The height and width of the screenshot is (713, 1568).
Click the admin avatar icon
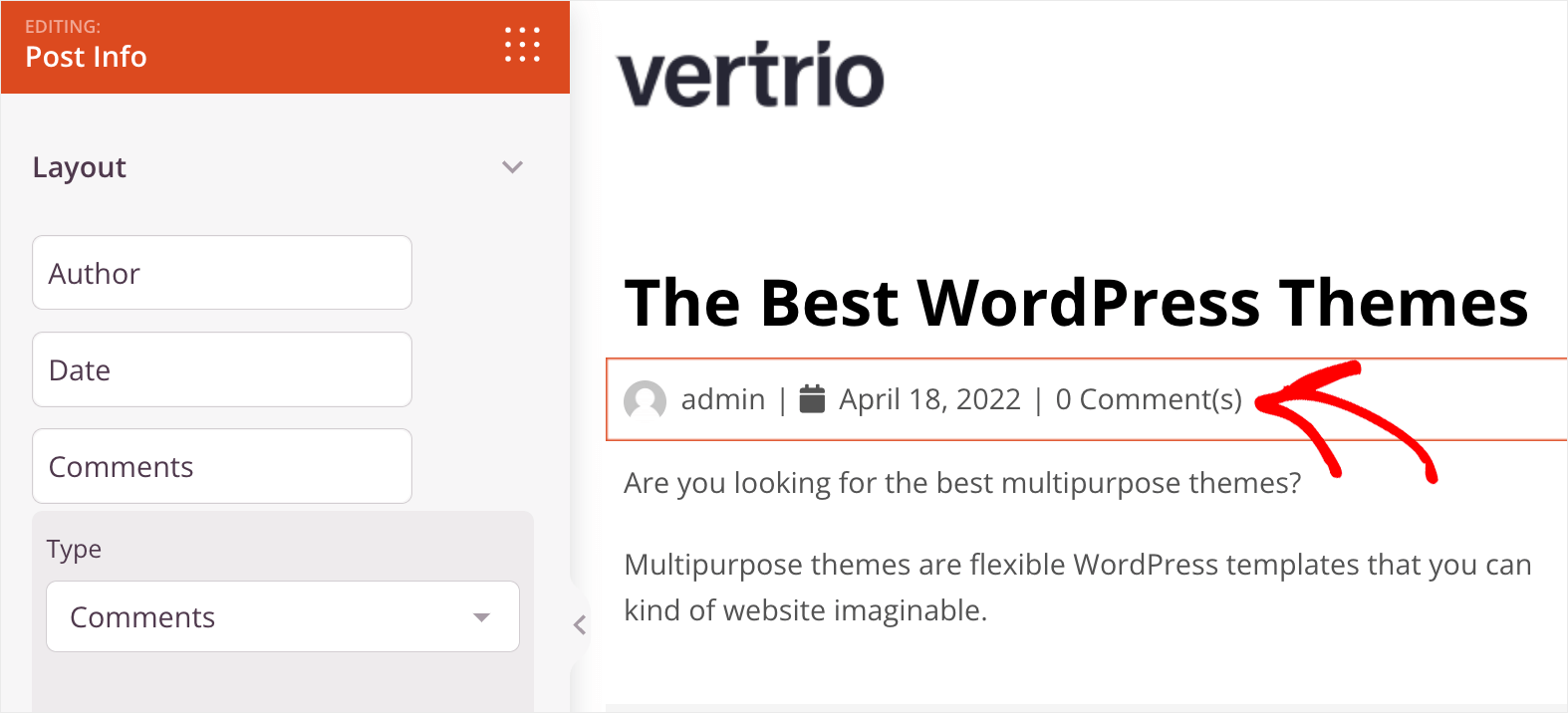[x=645, y=400]
